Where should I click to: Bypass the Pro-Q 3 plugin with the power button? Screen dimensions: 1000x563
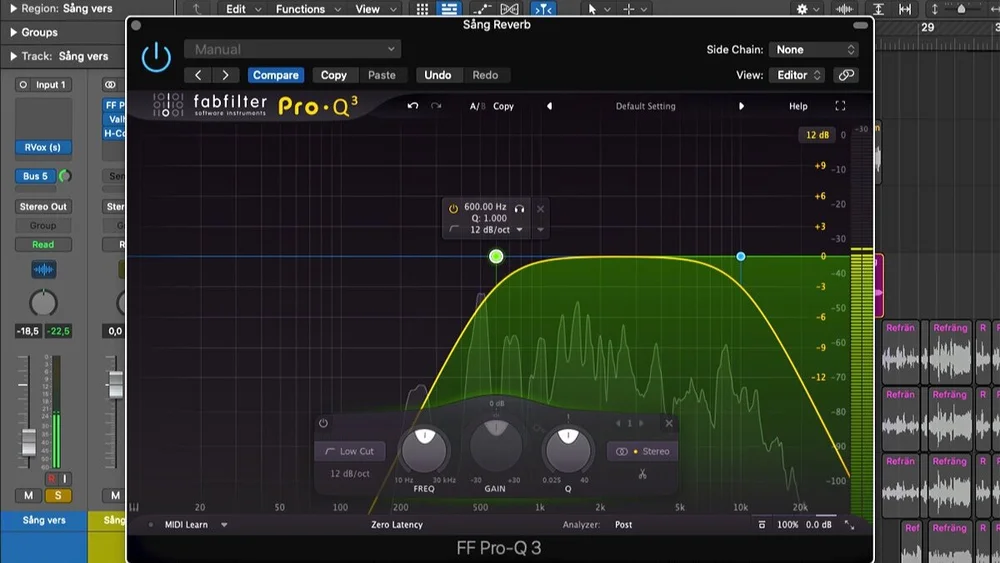(x=156, y=57)
